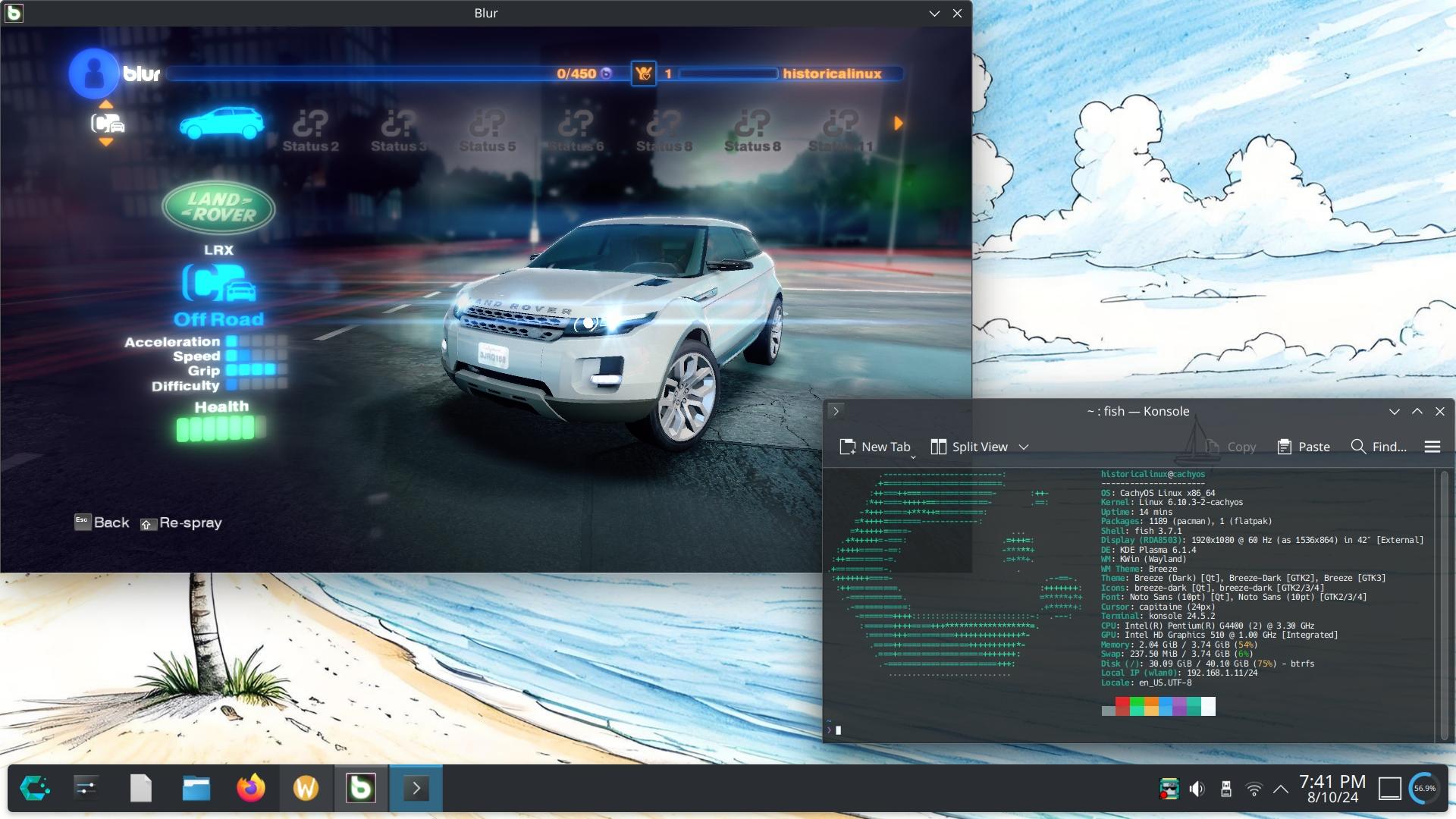Open a New Tab in Konsole

coord(874,447)
